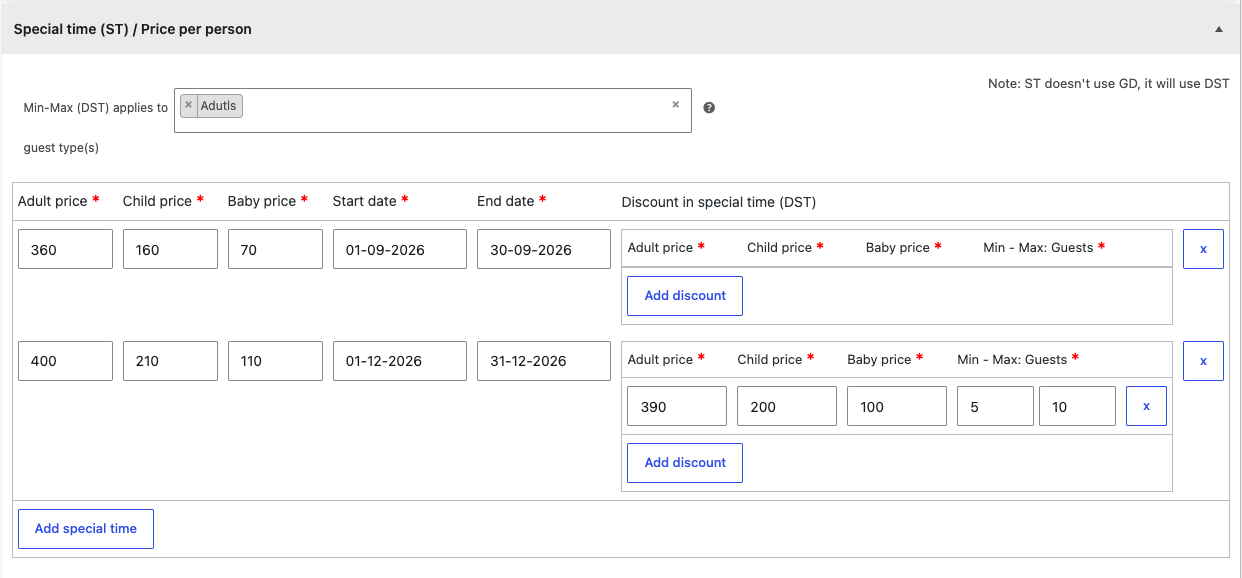Remove the Adutls tag from guest types
Viewport: 1242px width, 578px height.
pos(188,105)
